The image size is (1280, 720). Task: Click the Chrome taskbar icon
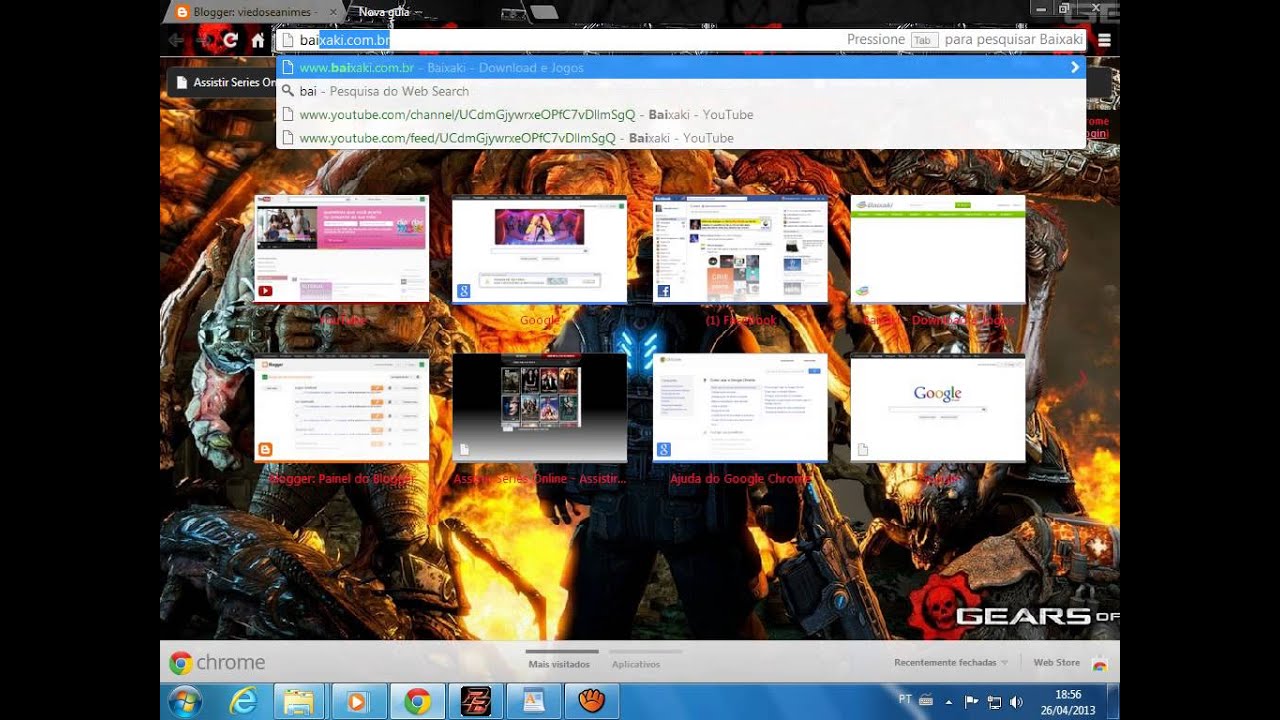416,702
